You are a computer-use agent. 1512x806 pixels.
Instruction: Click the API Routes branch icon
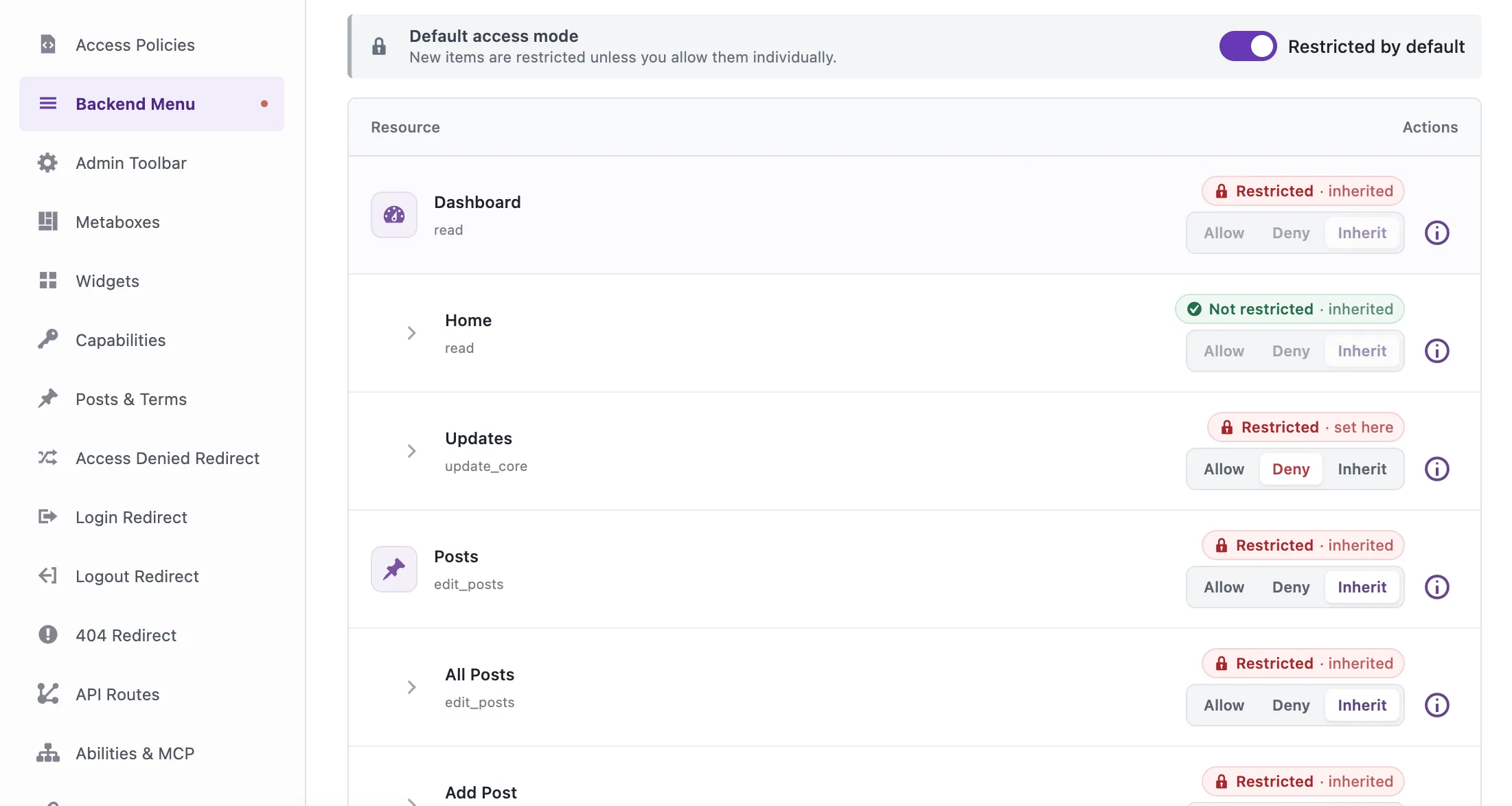(x=47, y=693)
